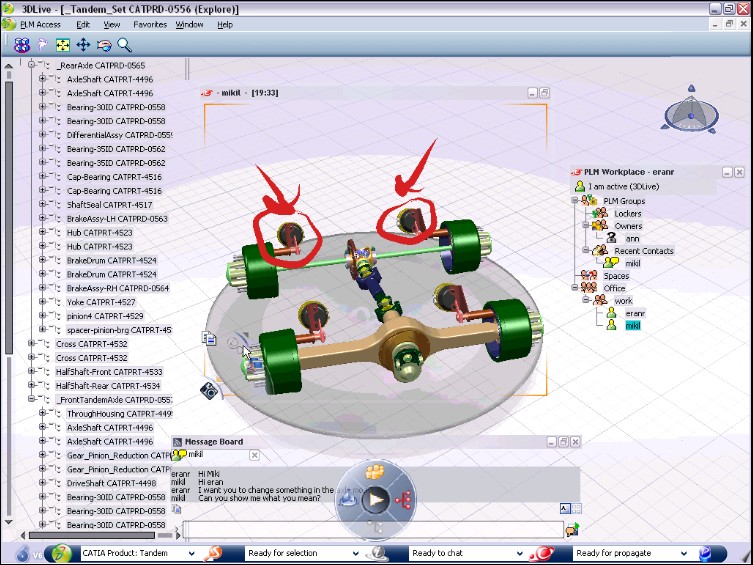Image resolution: width=753 pixels, height=565 pixels.
Task: Select pinion4 CATPRT-4529 in tree
Action: coord(105,316)
